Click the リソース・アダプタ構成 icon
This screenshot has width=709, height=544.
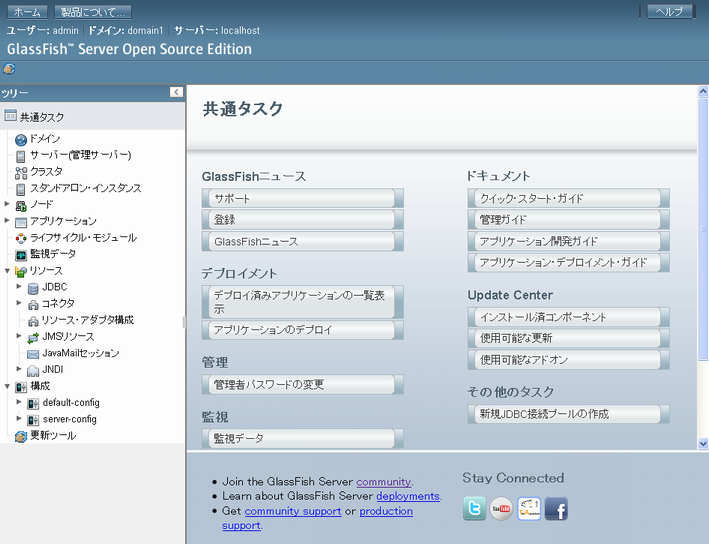33,321
